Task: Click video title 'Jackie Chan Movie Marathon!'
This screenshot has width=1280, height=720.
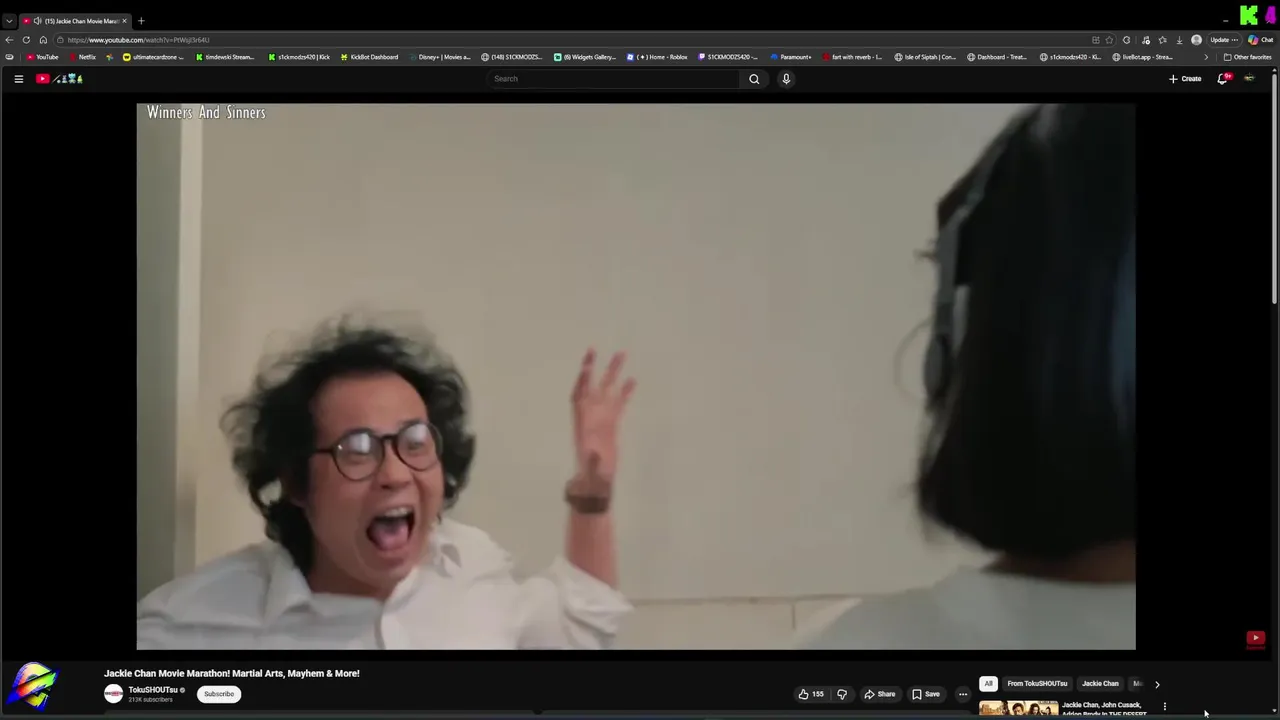Action: click(232, 673)
